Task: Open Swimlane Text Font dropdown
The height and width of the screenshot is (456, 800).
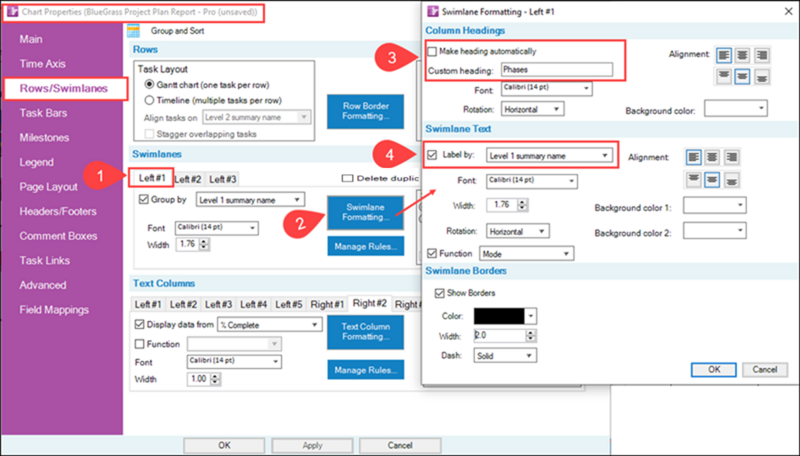Action: coord(532,181)
